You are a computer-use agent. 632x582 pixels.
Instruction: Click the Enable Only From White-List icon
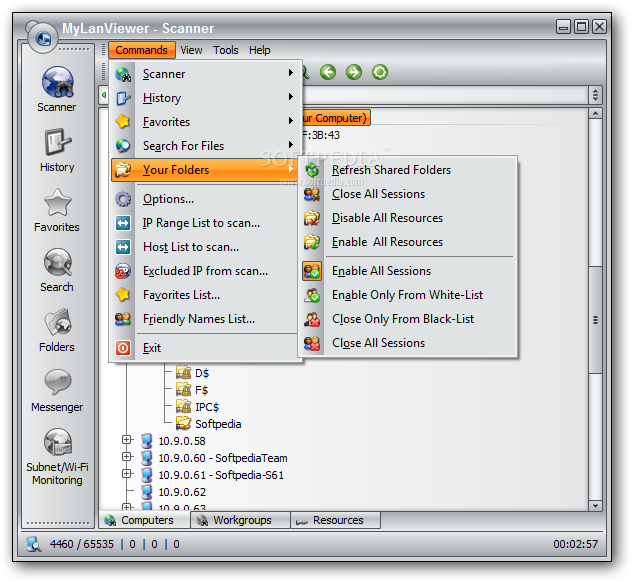tap(312, 295)
